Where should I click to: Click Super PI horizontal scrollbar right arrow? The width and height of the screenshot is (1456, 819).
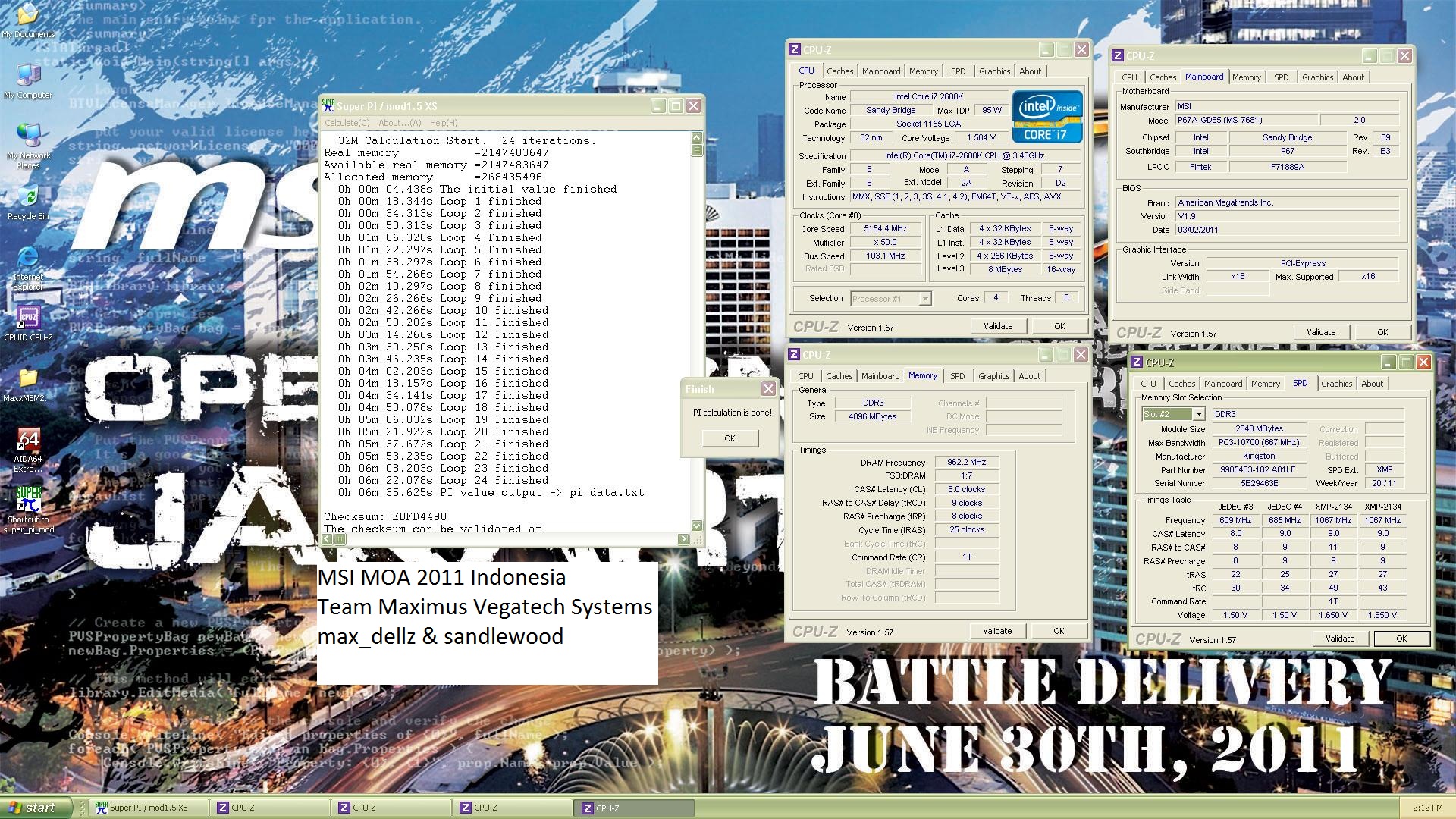coord(683,539)
